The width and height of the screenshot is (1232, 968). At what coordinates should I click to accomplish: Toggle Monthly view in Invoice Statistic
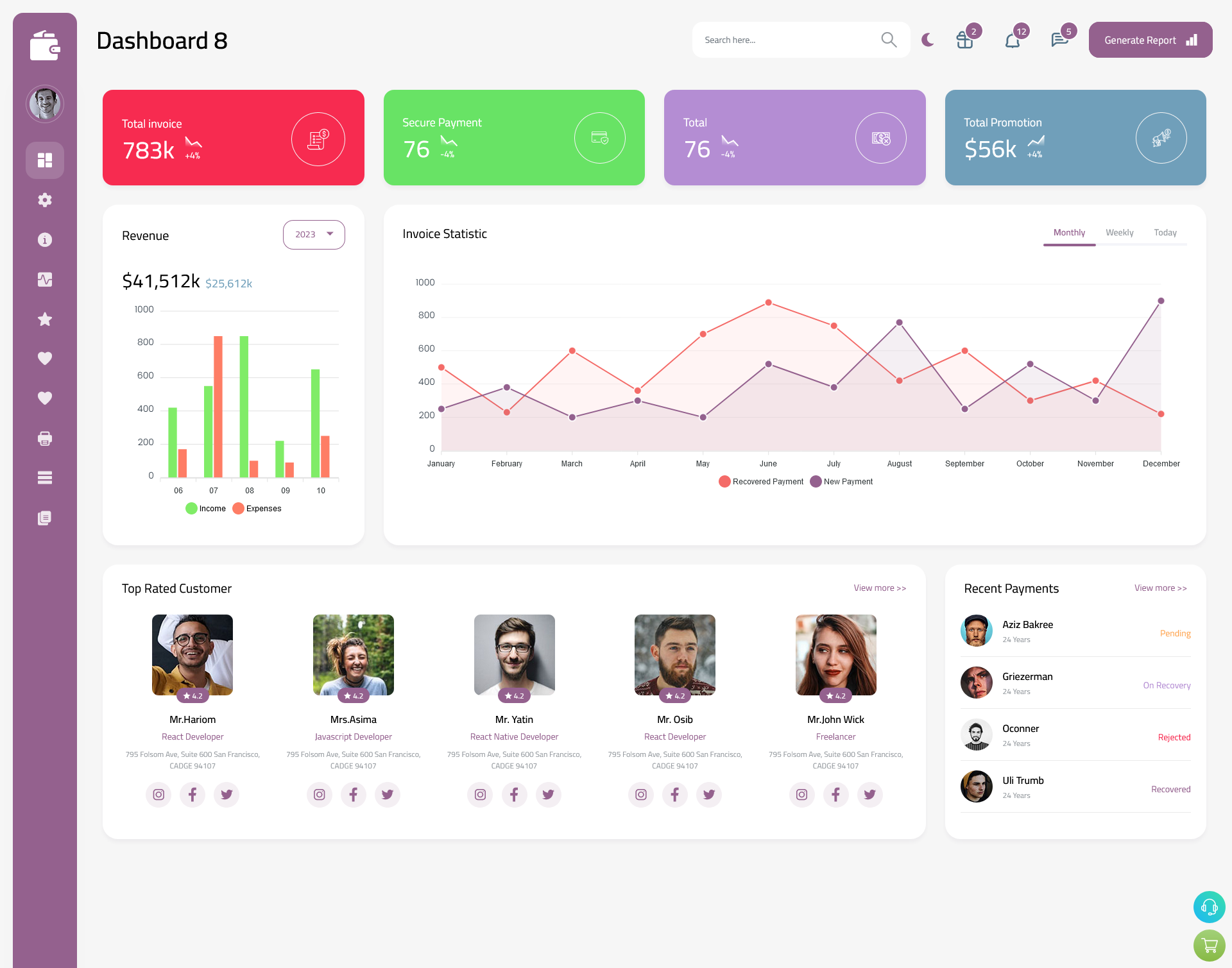click(1069, 232)
